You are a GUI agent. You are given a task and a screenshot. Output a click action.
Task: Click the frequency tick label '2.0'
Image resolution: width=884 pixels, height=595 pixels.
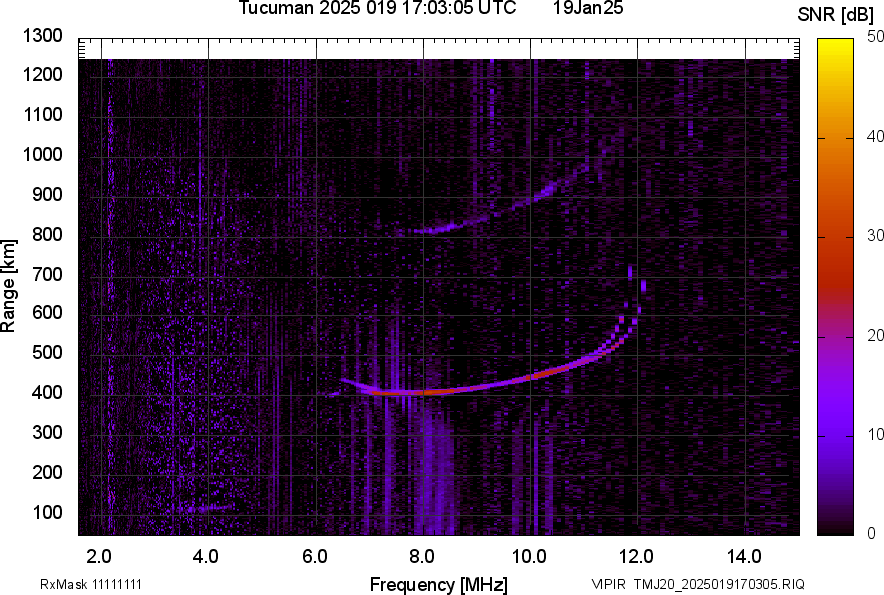click(99, 557)
